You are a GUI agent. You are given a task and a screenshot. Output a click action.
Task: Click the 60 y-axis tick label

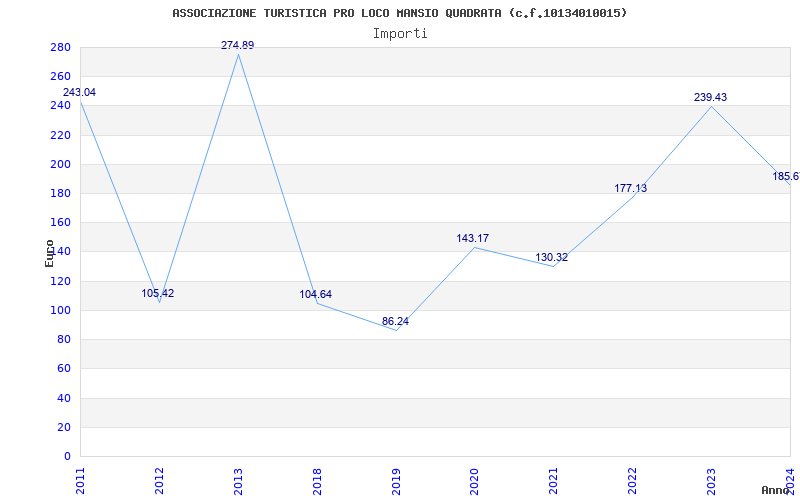pyautogui.click(x=63, y=368)
